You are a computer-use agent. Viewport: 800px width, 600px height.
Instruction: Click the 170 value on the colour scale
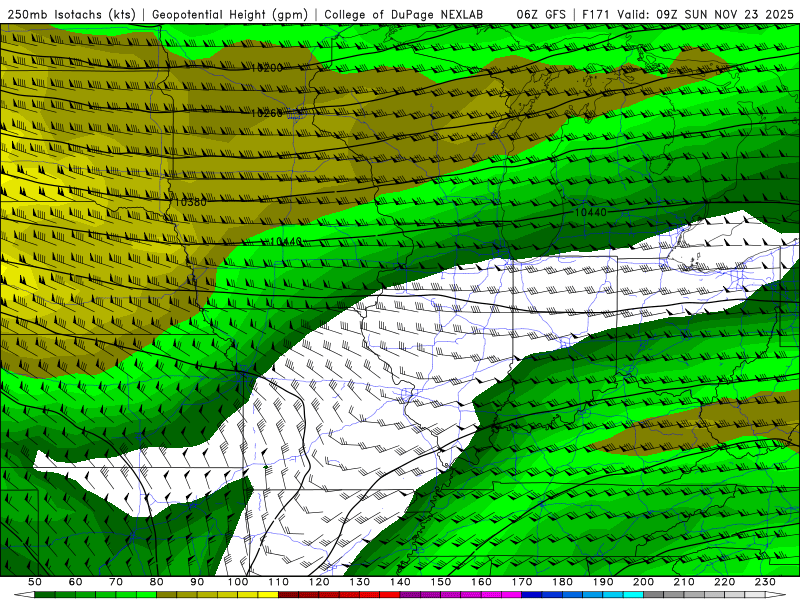click(522, 582)
